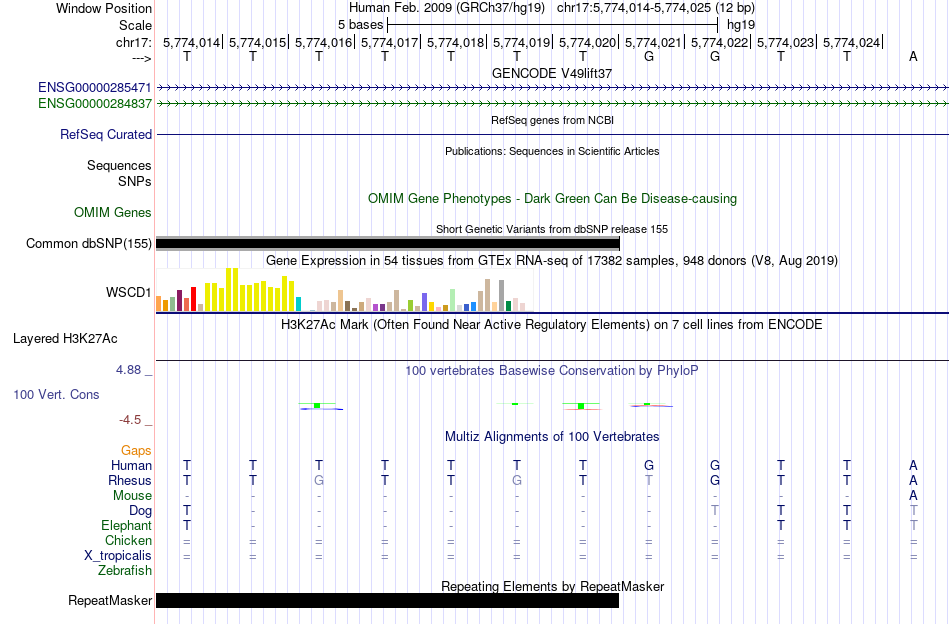Click the RefSeq genes from NCBI title
The width and height of the screenshot is (950, 624).
pyautogui.click(x=552, y=120)
